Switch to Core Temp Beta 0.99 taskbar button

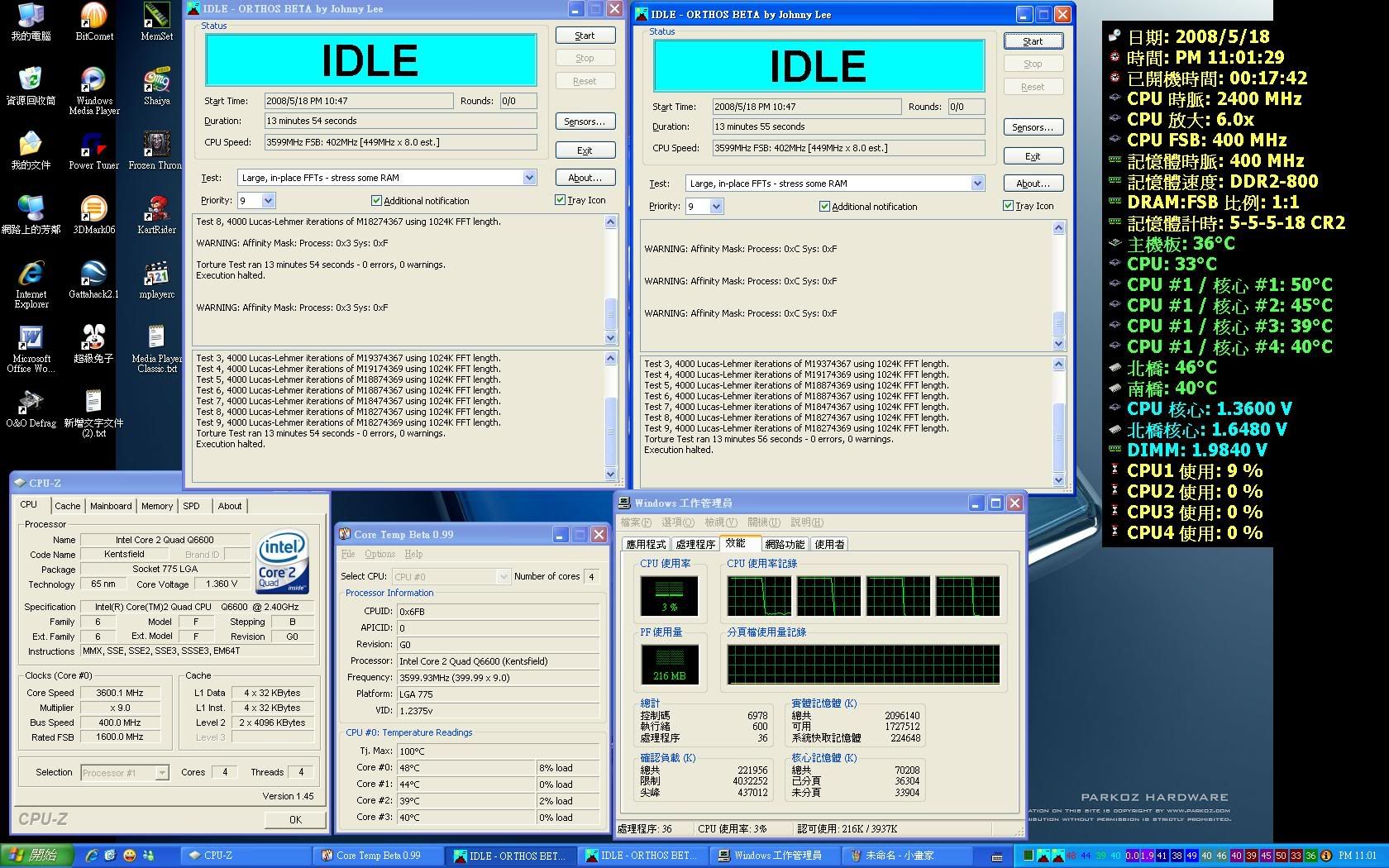point(378,856)
